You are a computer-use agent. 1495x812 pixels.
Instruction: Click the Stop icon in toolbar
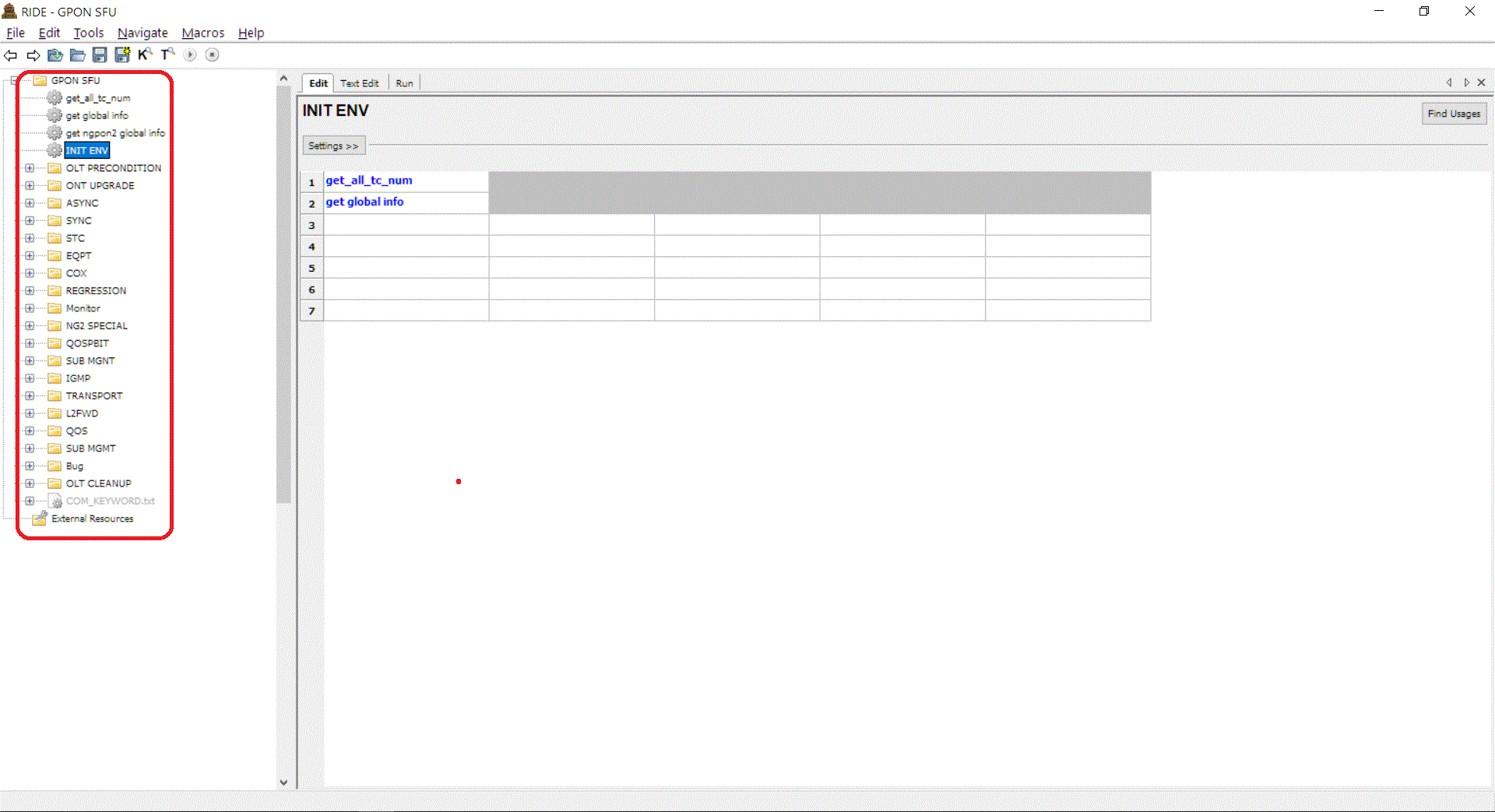213,55
